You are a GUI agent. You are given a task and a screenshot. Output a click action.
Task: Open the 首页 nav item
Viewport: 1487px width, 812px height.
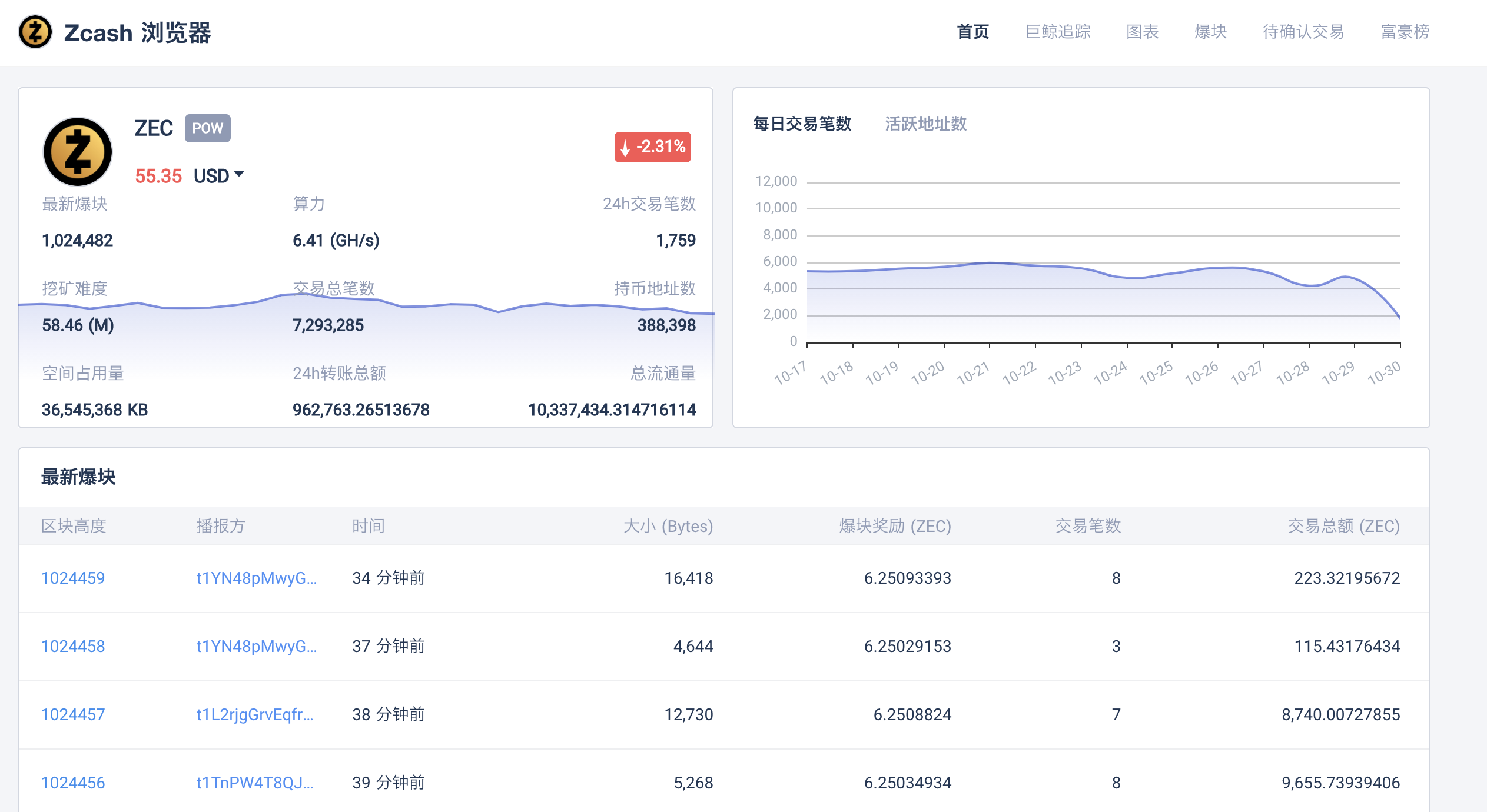[973, 32]
